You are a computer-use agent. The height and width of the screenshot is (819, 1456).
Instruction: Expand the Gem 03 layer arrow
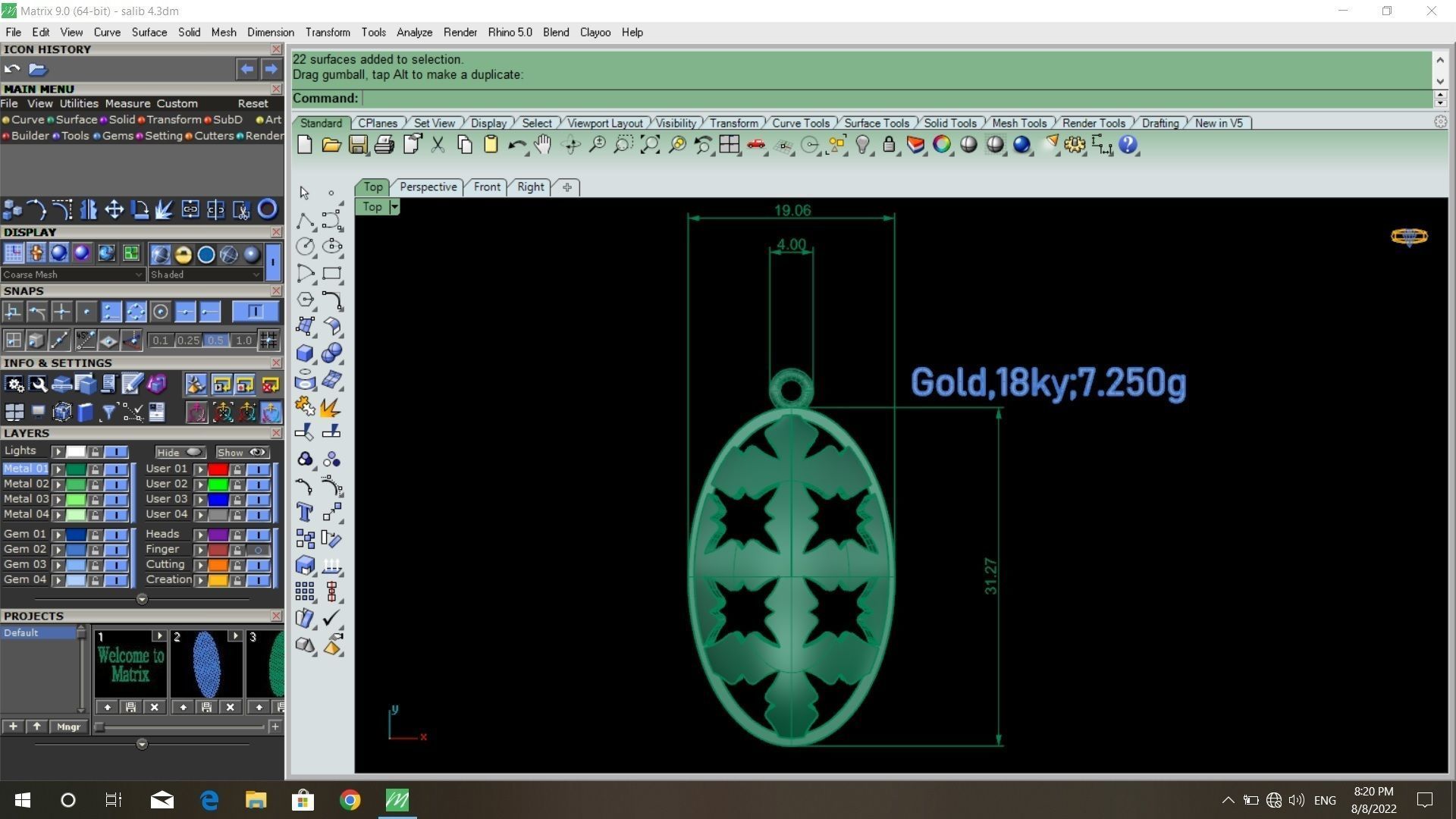click(58, 565)
